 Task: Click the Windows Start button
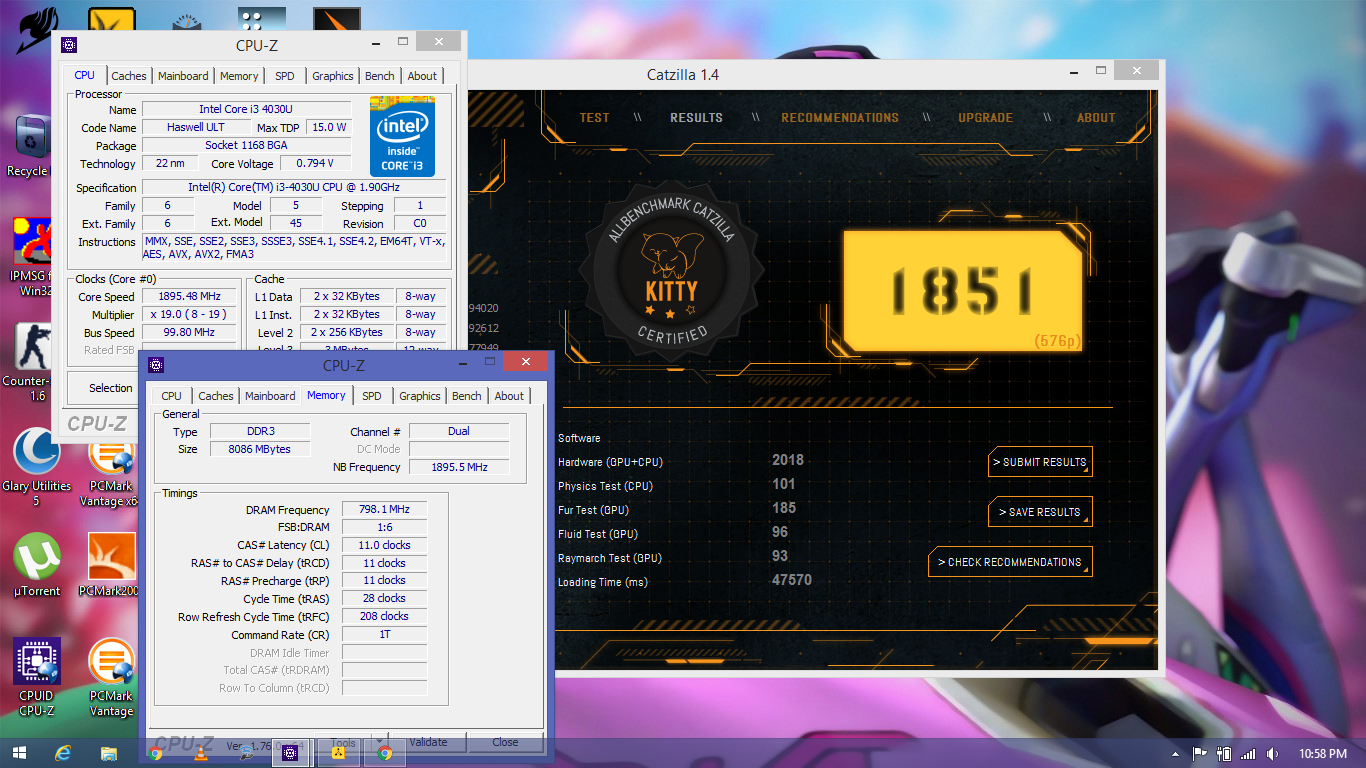click(x=20, y=753)
